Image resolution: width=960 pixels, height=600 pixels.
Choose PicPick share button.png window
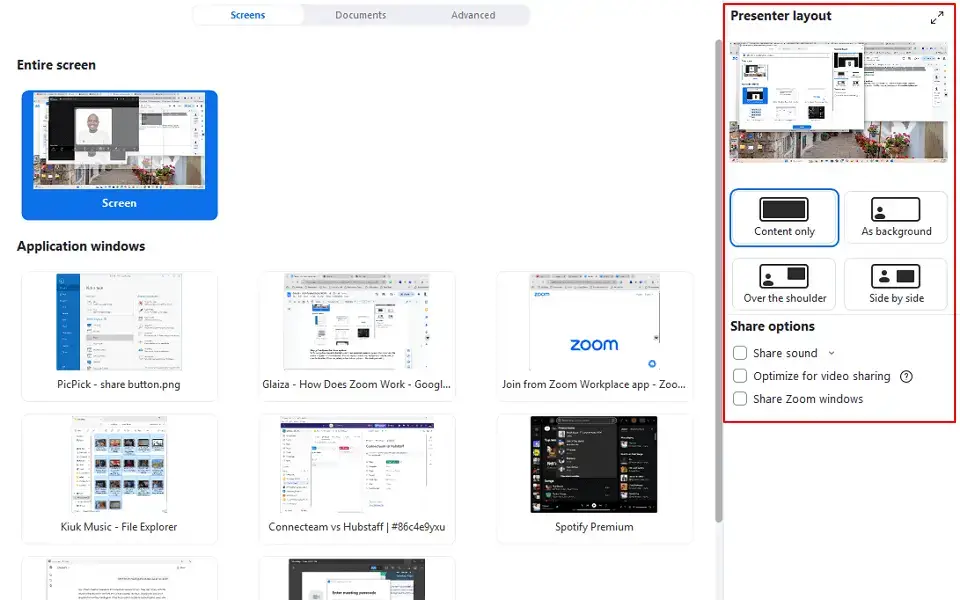click(x=119, y=335)
